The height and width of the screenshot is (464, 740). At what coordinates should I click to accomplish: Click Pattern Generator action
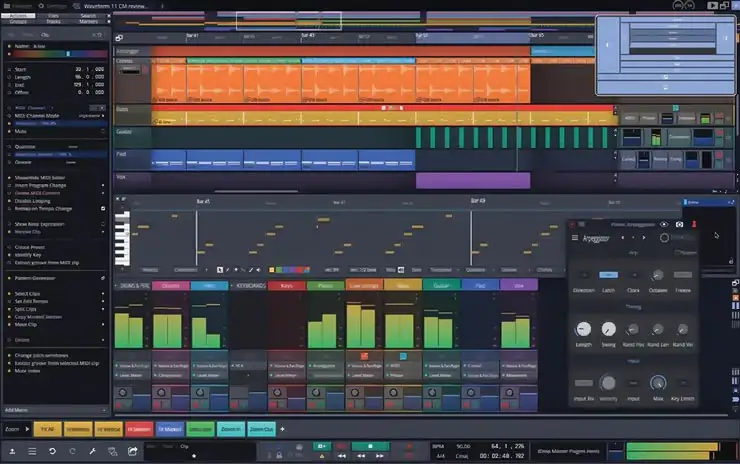(x=35, y=278)
